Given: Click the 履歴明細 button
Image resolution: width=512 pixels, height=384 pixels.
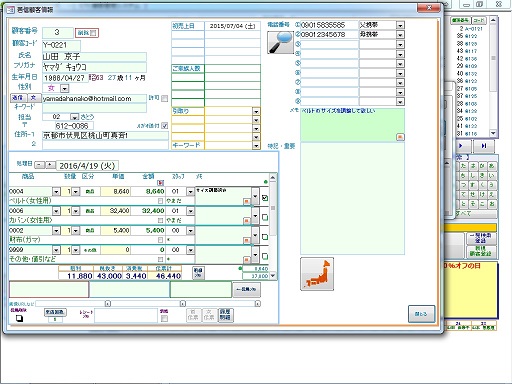Looking at the screenshot, I should click(x=225, y=315).
